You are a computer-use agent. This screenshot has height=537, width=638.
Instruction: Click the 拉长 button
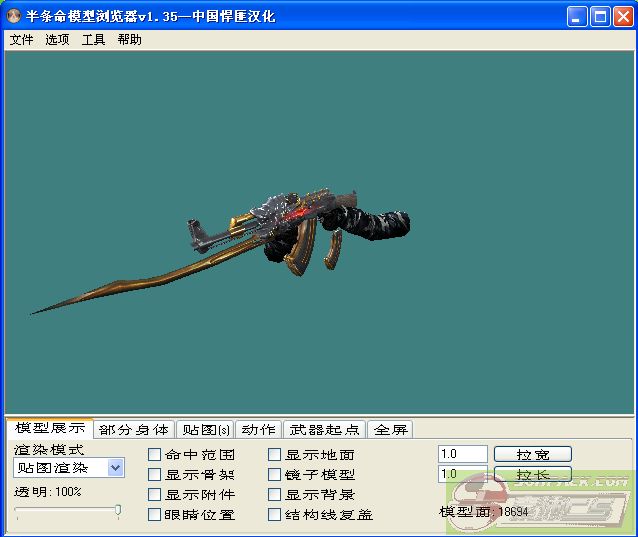(532, 475)
